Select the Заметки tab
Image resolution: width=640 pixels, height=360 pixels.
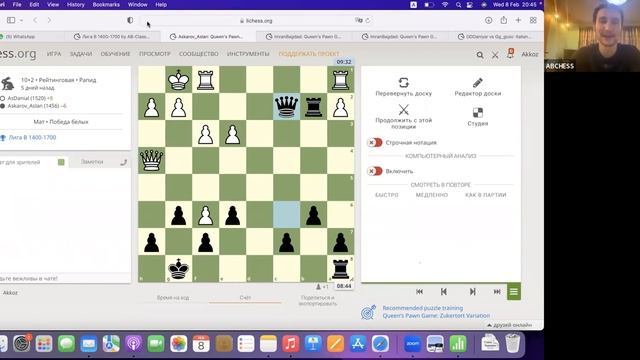[x=92, y=162]
